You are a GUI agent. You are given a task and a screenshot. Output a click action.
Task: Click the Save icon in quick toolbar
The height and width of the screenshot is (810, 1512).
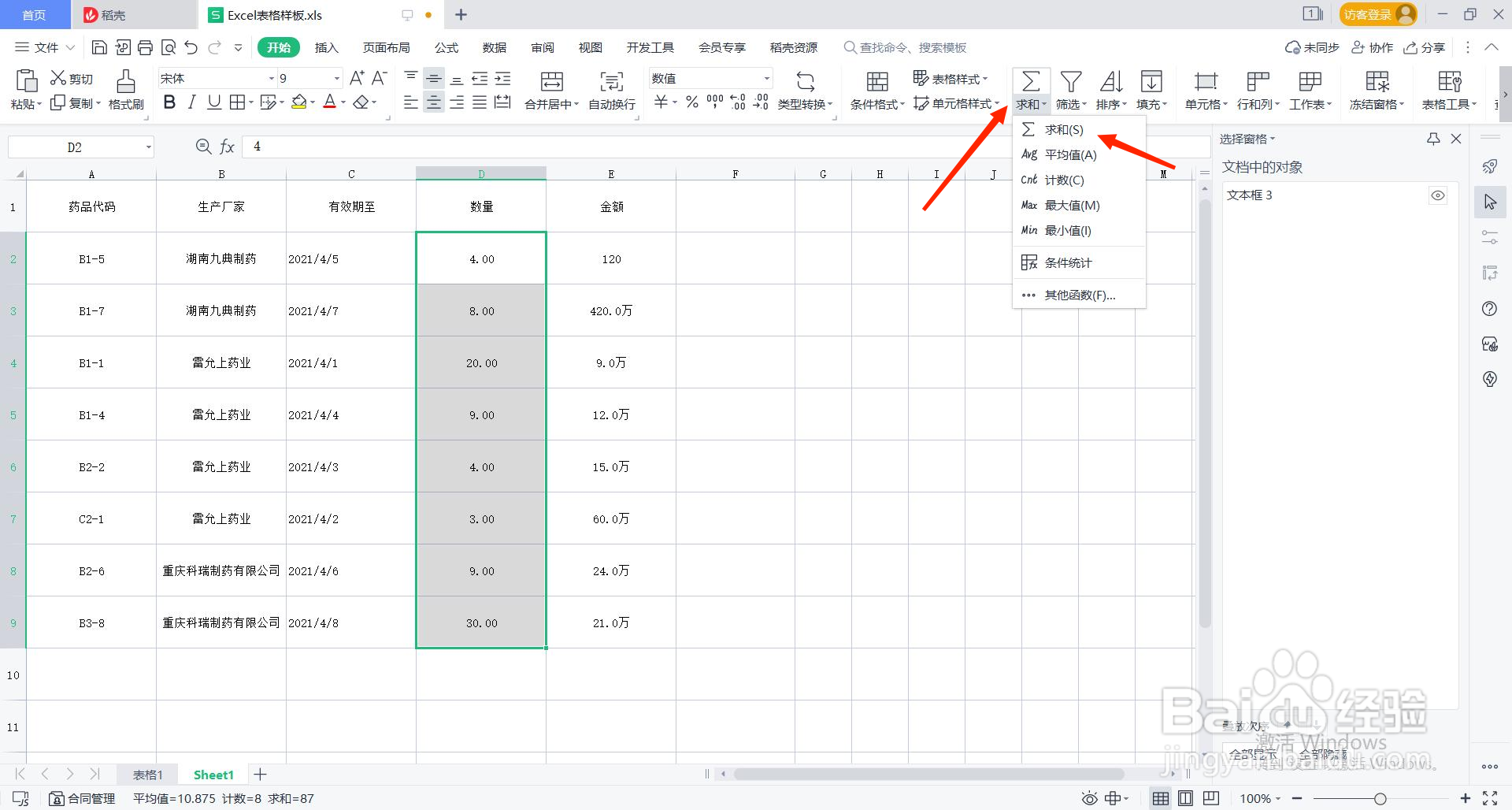coord(99,48)
